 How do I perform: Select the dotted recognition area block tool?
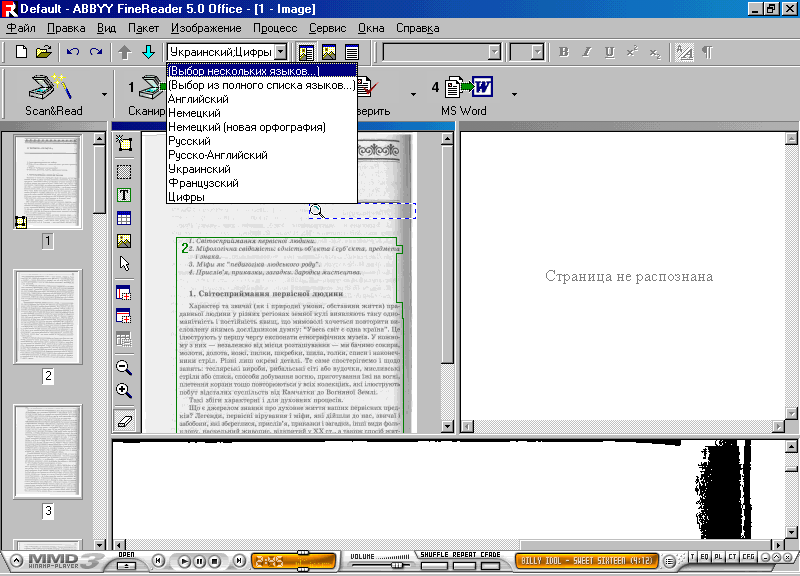coord(124,171)
